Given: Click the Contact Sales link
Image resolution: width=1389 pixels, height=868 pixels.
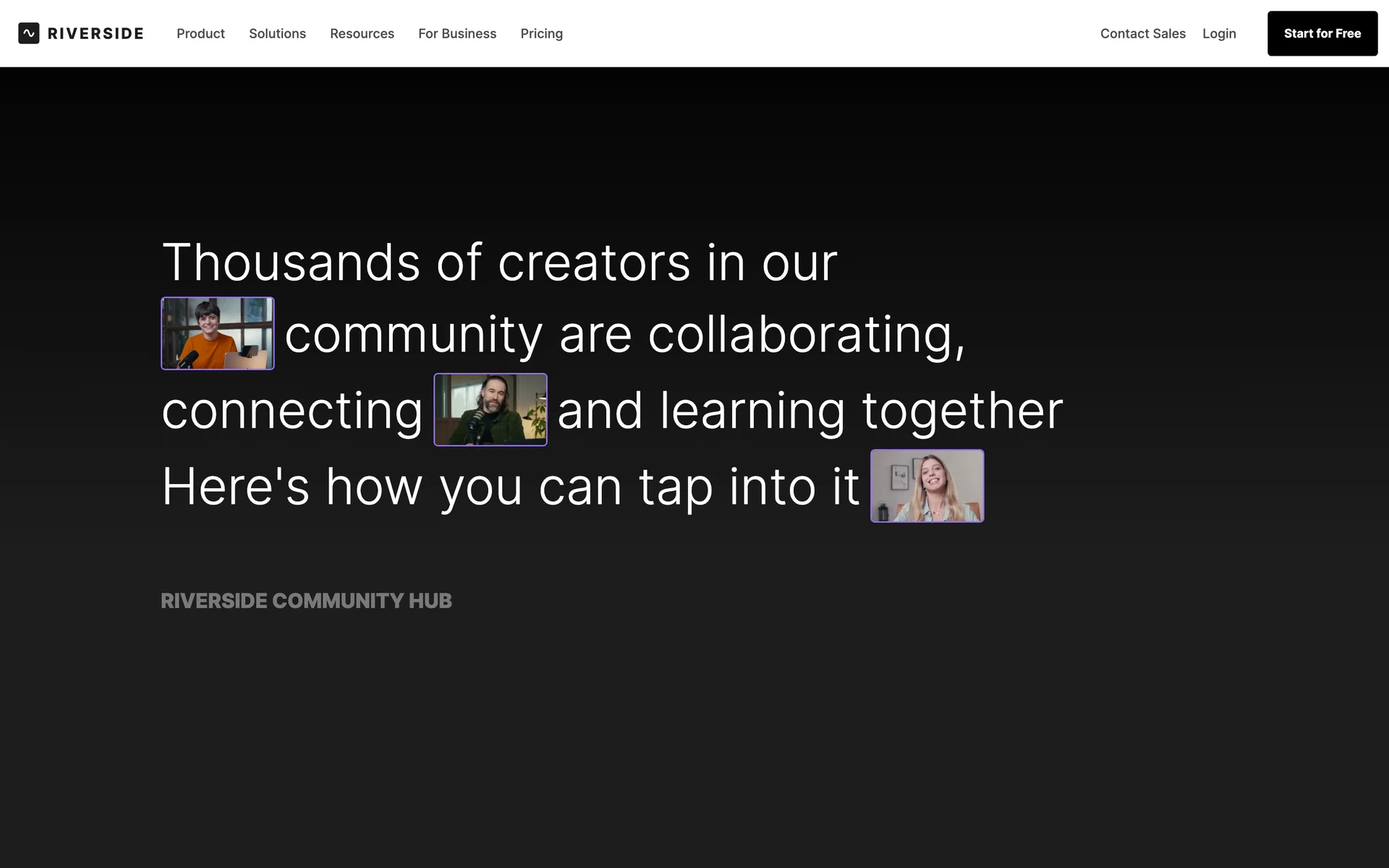Looking at the screenshot, I should (1142, 33).
